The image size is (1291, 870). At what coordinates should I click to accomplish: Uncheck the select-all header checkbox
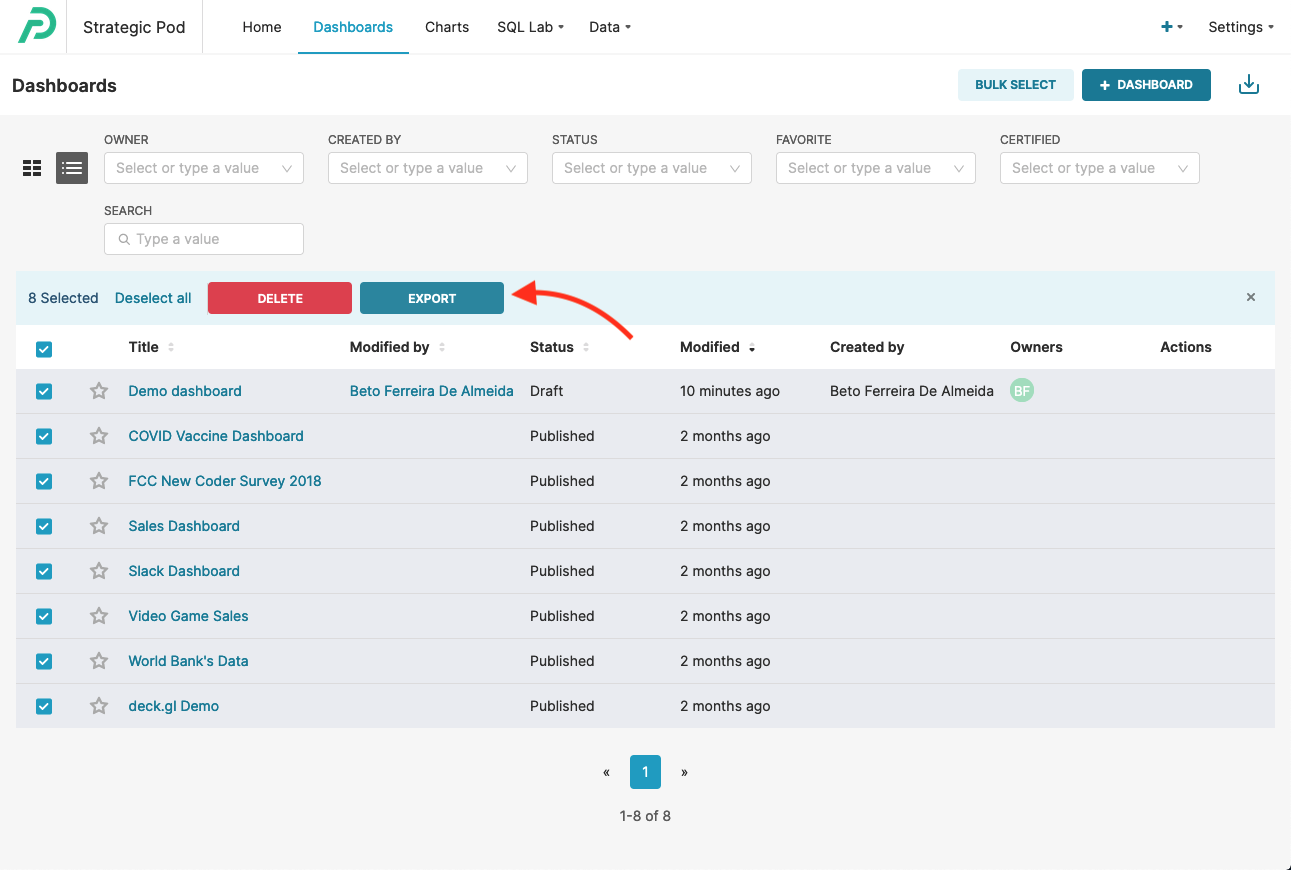pyautogui.click(x=44, y=349)
